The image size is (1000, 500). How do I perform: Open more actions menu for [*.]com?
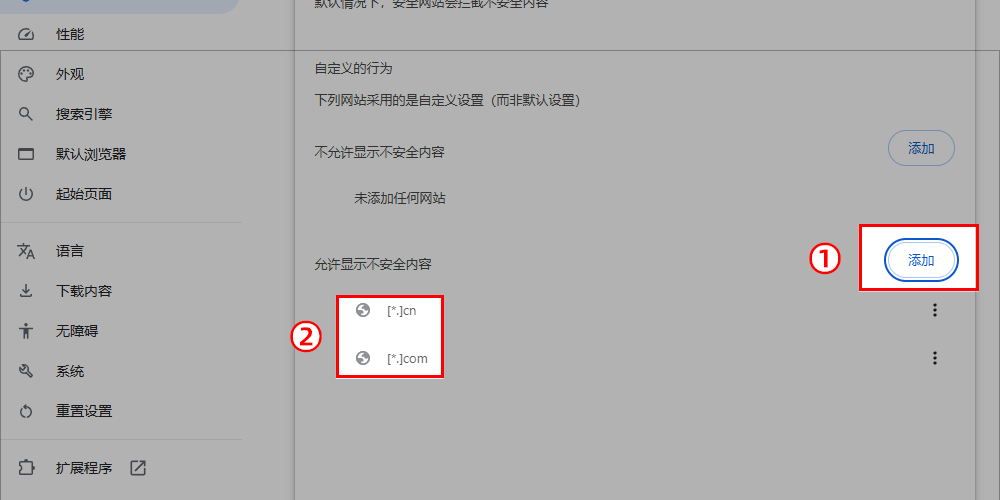click(934, 358)
